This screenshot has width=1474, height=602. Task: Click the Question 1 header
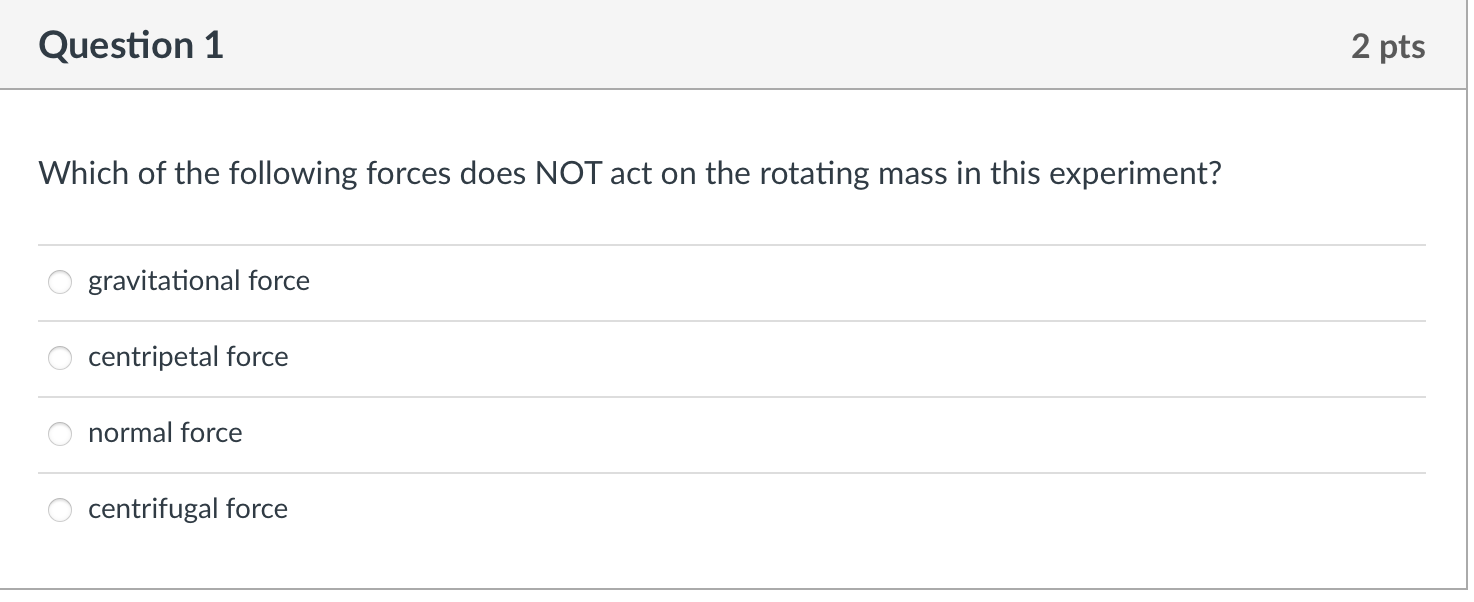pyautogui.click(x=130, y=44)
